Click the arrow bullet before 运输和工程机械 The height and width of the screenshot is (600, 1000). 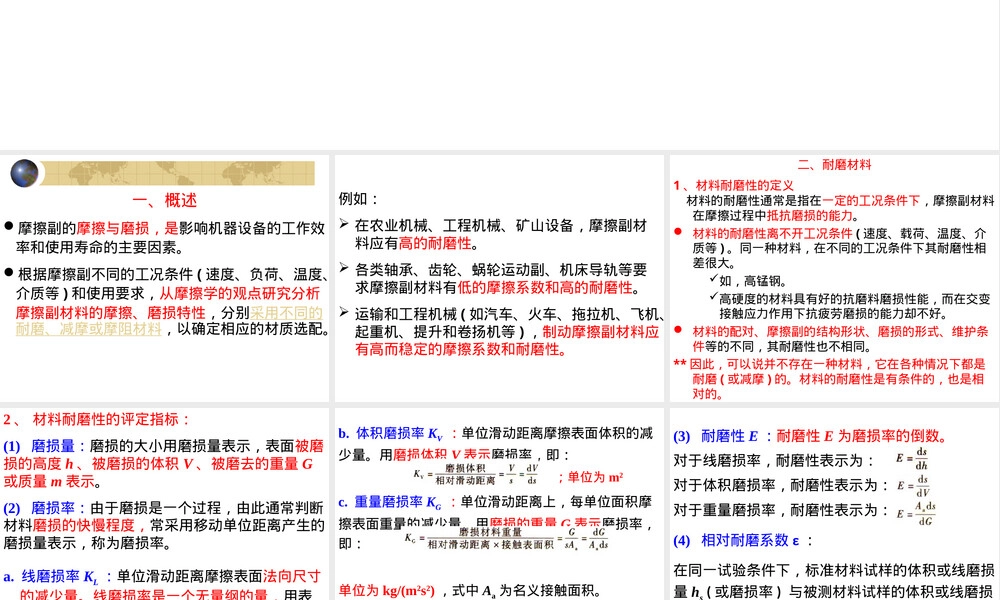point(344,312)
